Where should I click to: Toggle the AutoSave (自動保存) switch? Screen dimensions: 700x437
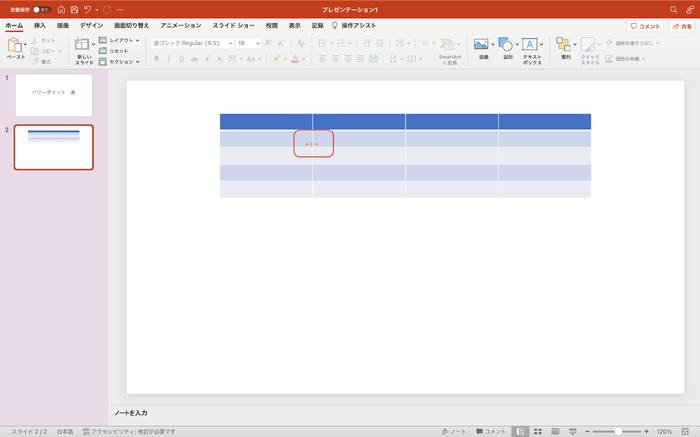(x=41, y=9)
